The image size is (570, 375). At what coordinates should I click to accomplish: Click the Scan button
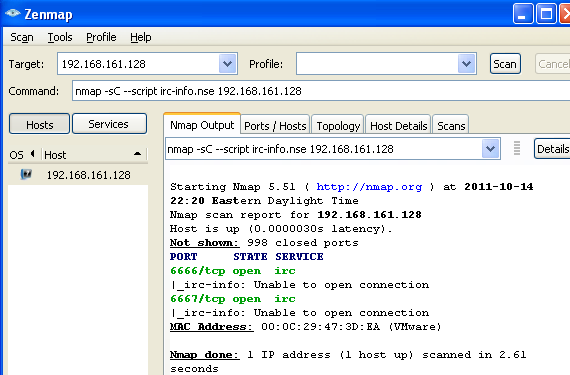[x=505, y=64]
